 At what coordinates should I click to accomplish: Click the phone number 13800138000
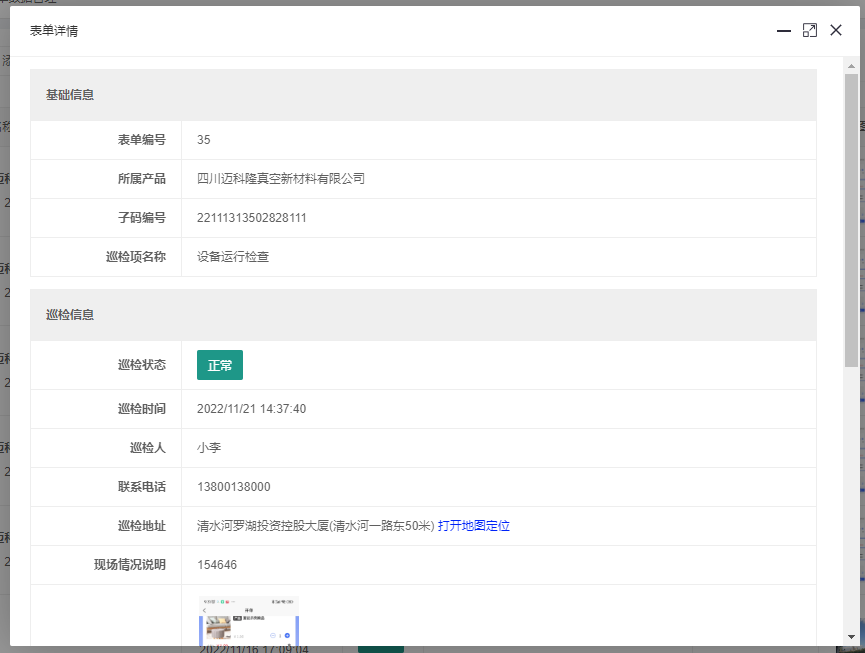click(x=234, y=487)
